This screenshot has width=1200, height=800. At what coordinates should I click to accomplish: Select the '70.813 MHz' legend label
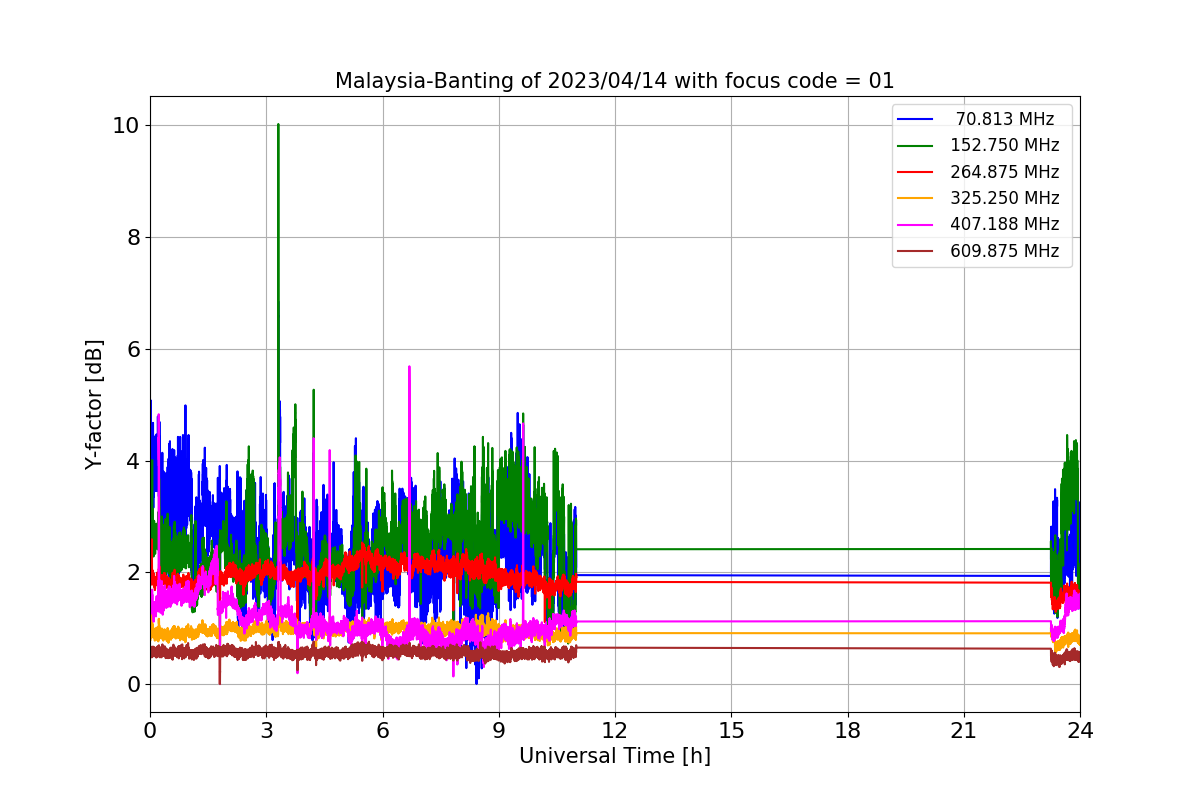pyautogui.click(x=1005, y=119)
